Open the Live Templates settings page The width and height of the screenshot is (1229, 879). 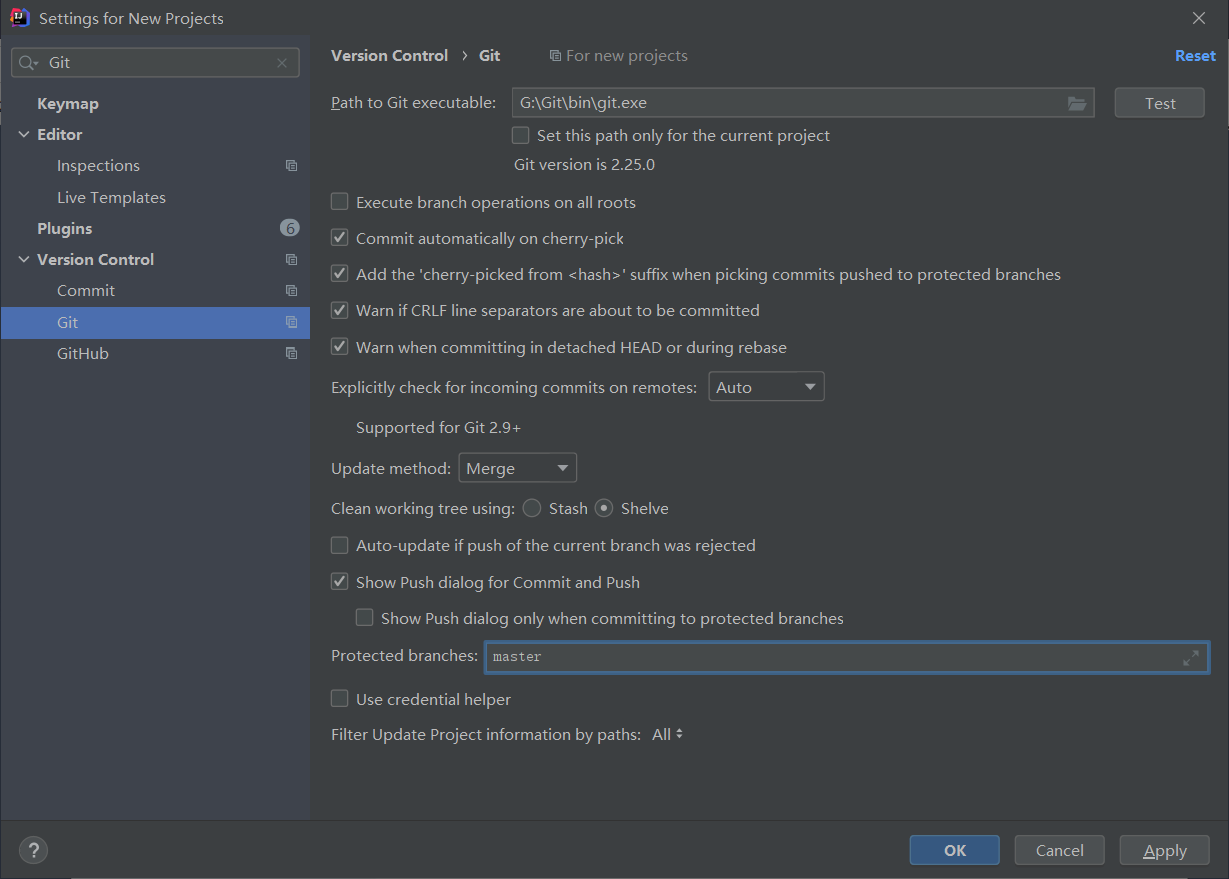click(x=111, y=198)
